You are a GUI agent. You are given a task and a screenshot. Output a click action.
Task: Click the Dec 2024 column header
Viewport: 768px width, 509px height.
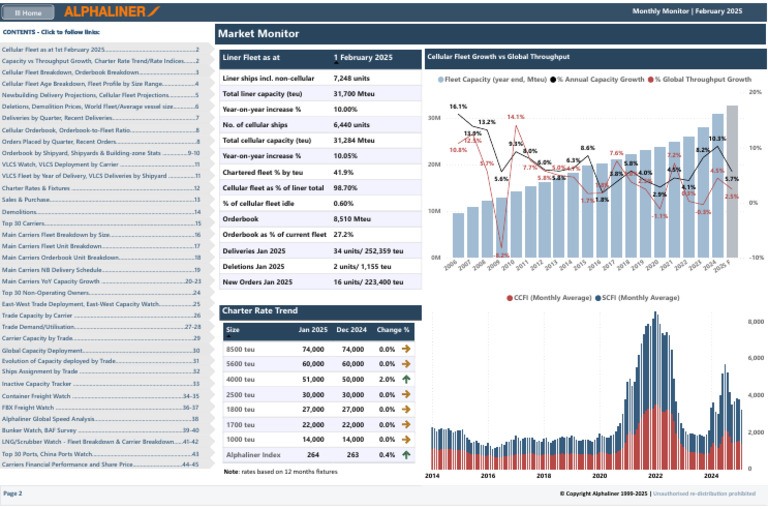point(352,330)
